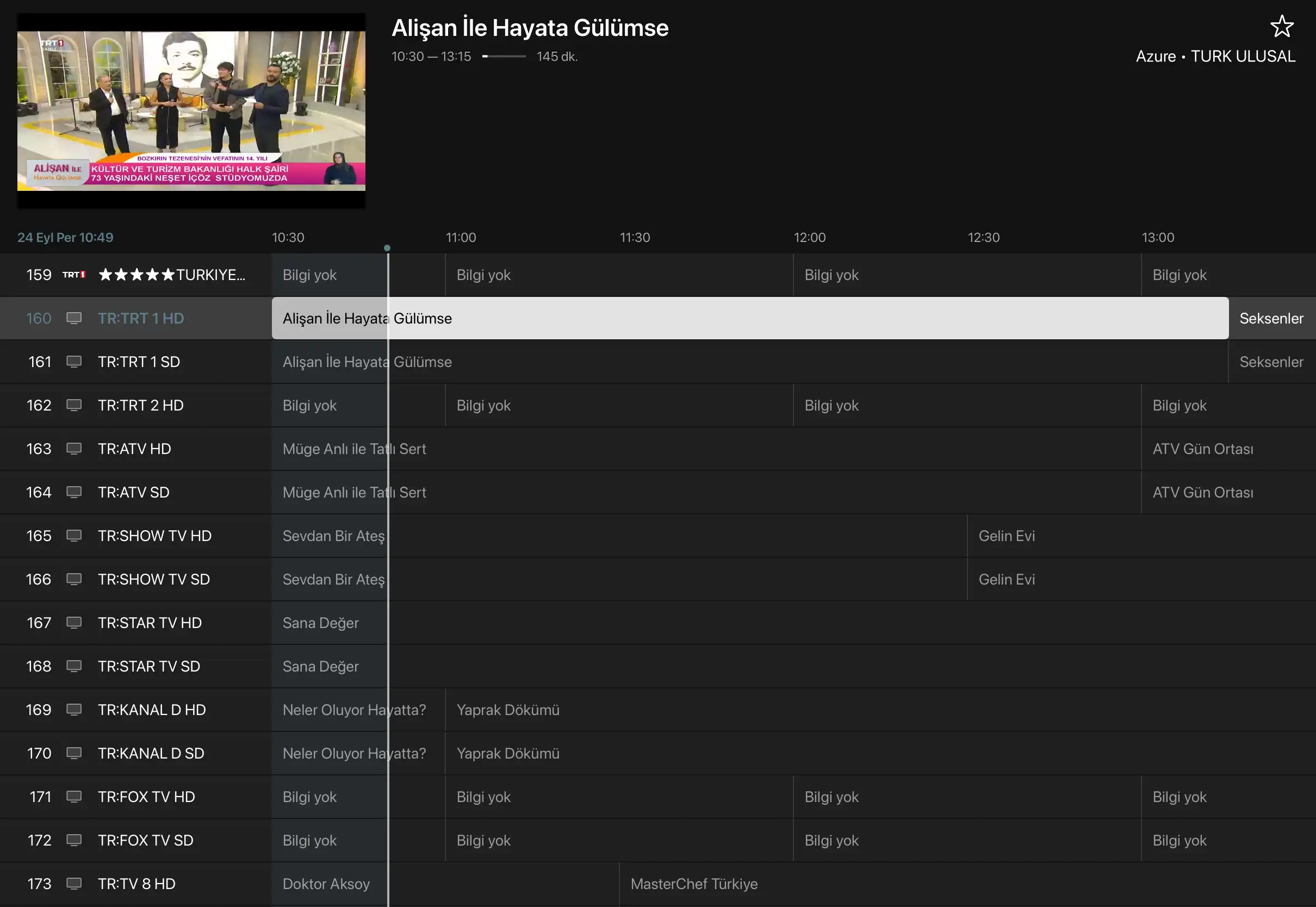Click the program progress bar under the title
Image resolution: width=1316 pixels, height=907 pixels.
coord(504,56)
